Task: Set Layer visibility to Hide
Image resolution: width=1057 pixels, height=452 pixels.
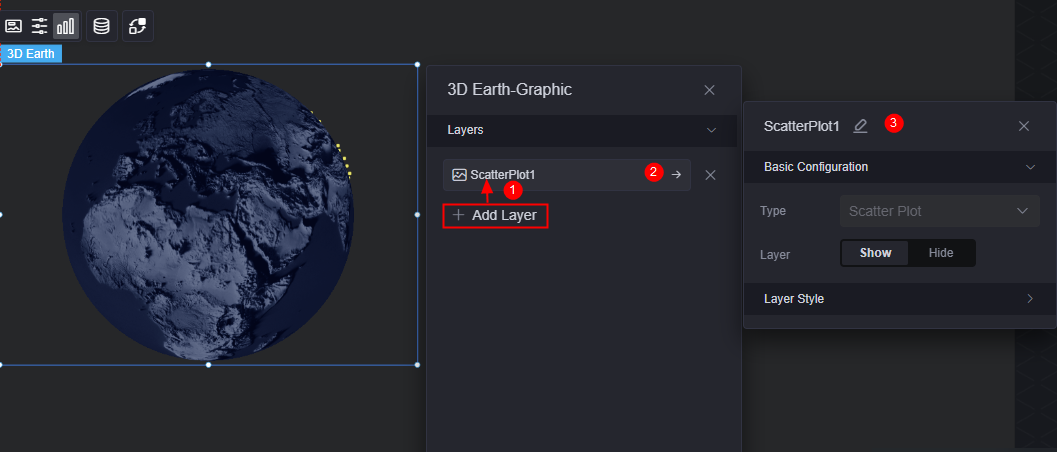Action: 941,253
